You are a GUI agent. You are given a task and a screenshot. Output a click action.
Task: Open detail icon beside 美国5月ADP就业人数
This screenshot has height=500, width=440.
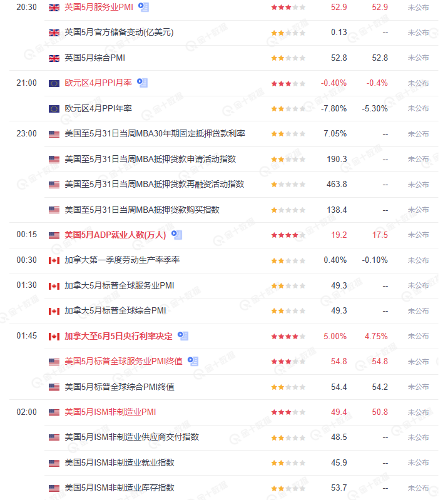(x=177, y=235)
